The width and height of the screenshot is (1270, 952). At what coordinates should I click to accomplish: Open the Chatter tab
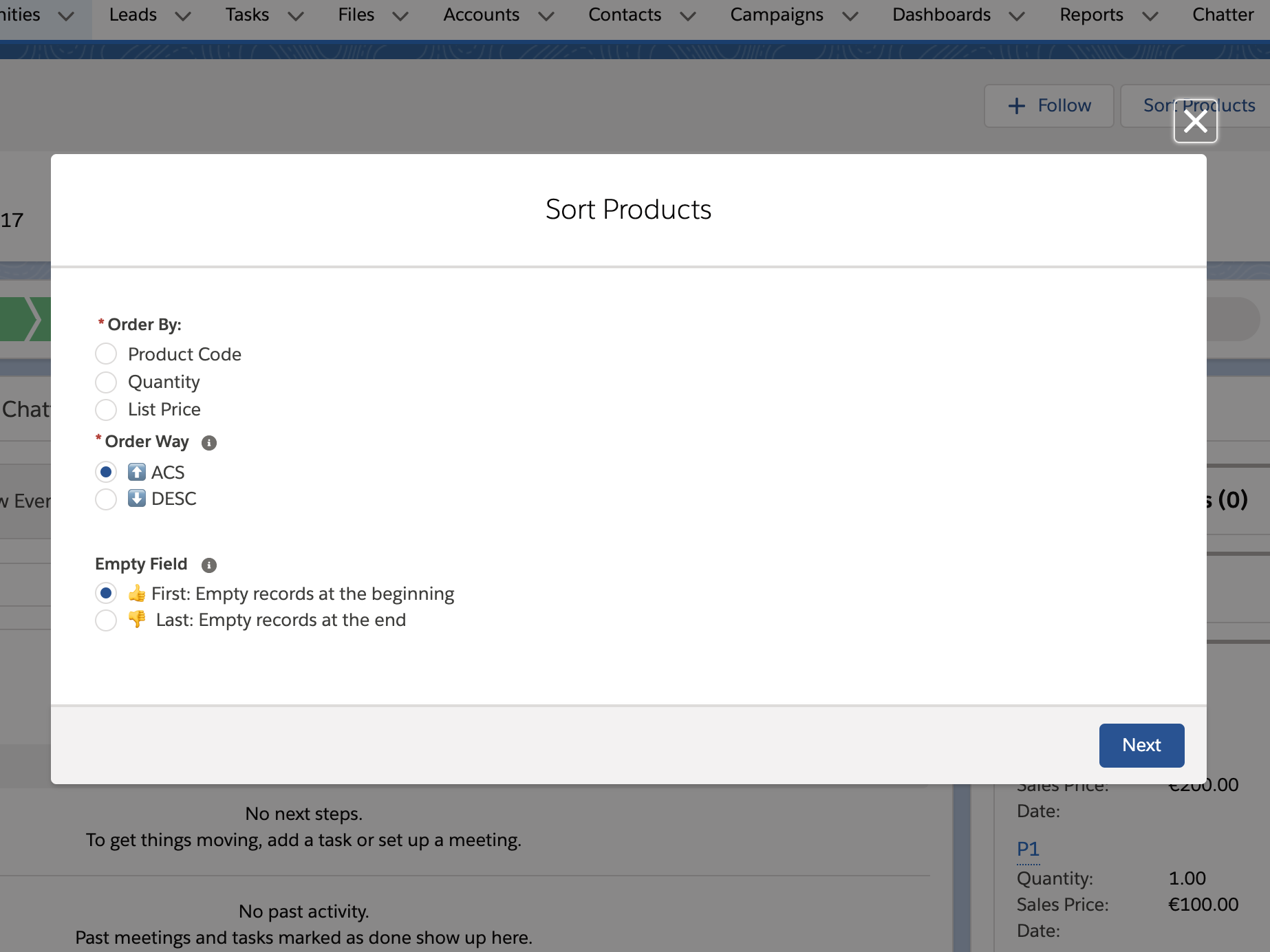click(x=1223, y=14)
